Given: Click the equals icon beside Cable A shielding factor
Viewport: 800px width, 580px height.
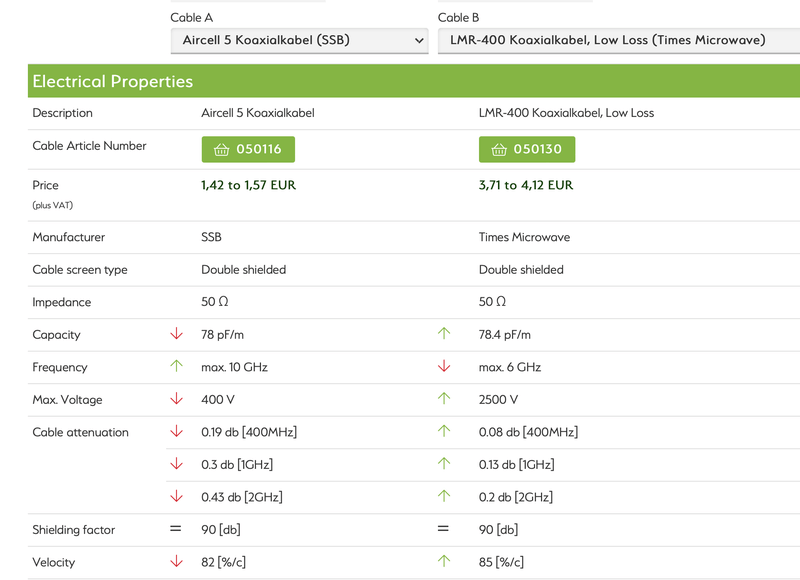Looking at the screenshot, I should click(176, 530).
